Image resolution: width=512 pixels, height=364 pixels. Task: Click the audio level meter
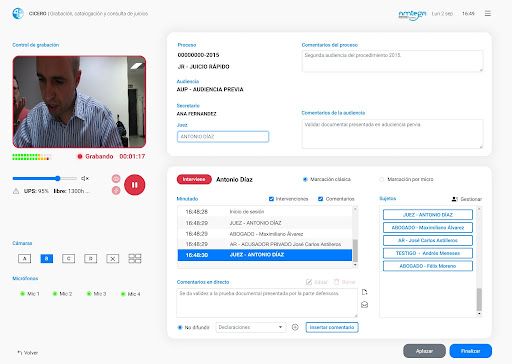(x=31, y=157)
